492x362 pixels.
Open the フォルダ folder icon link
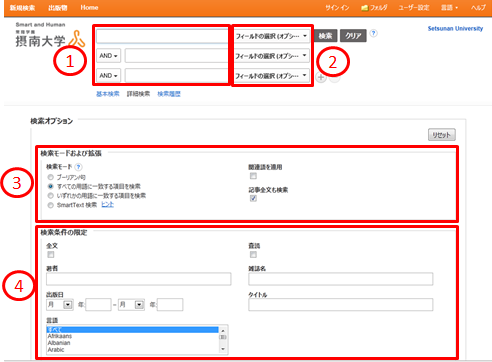point(374,7)
